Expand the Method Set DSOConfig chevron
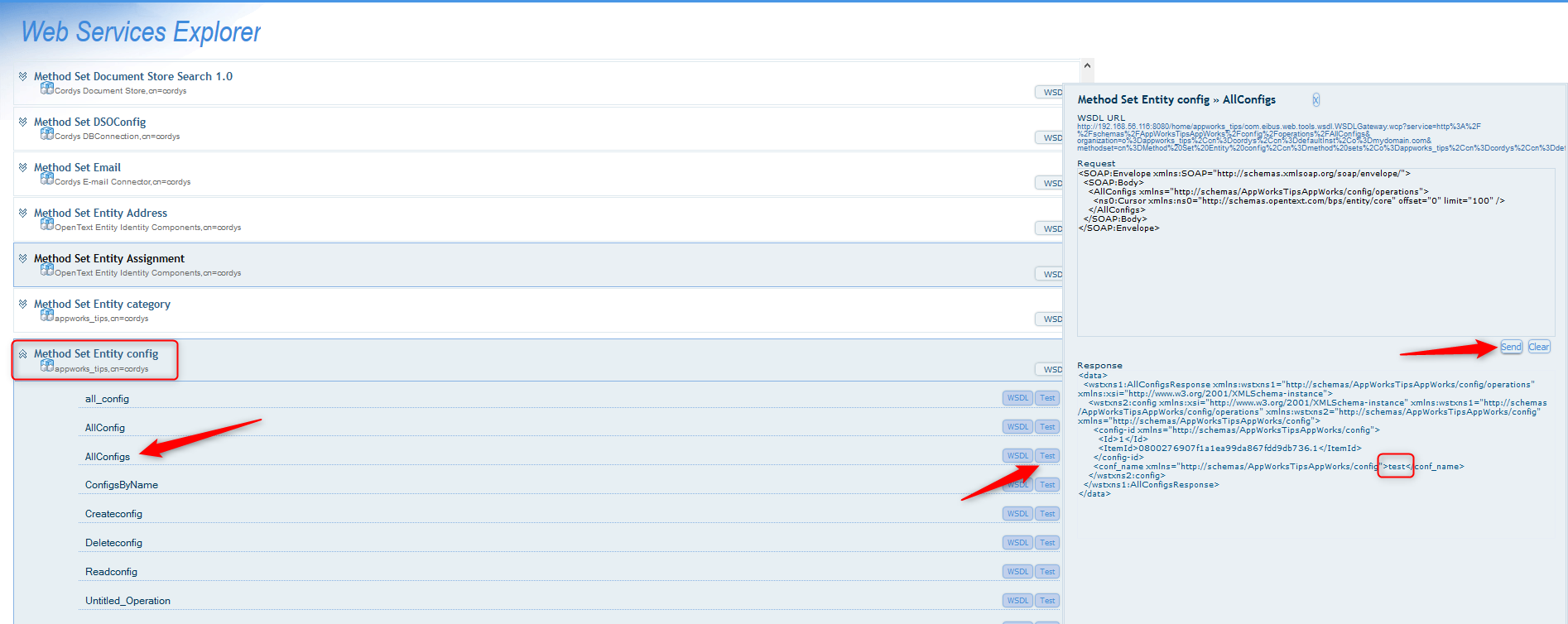Viewport: 1568px width, 624px height. 23,122
